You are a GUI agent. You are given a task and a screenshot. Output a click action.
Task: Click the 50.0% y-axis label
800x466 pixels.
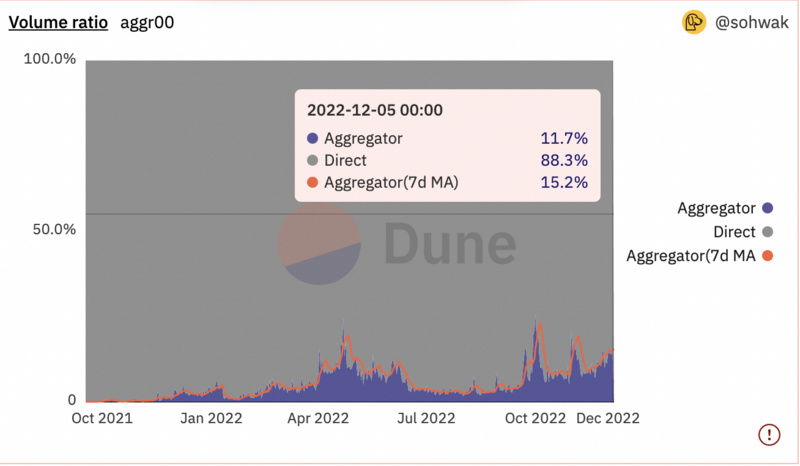pyautogui.click(x=50, y=230)
